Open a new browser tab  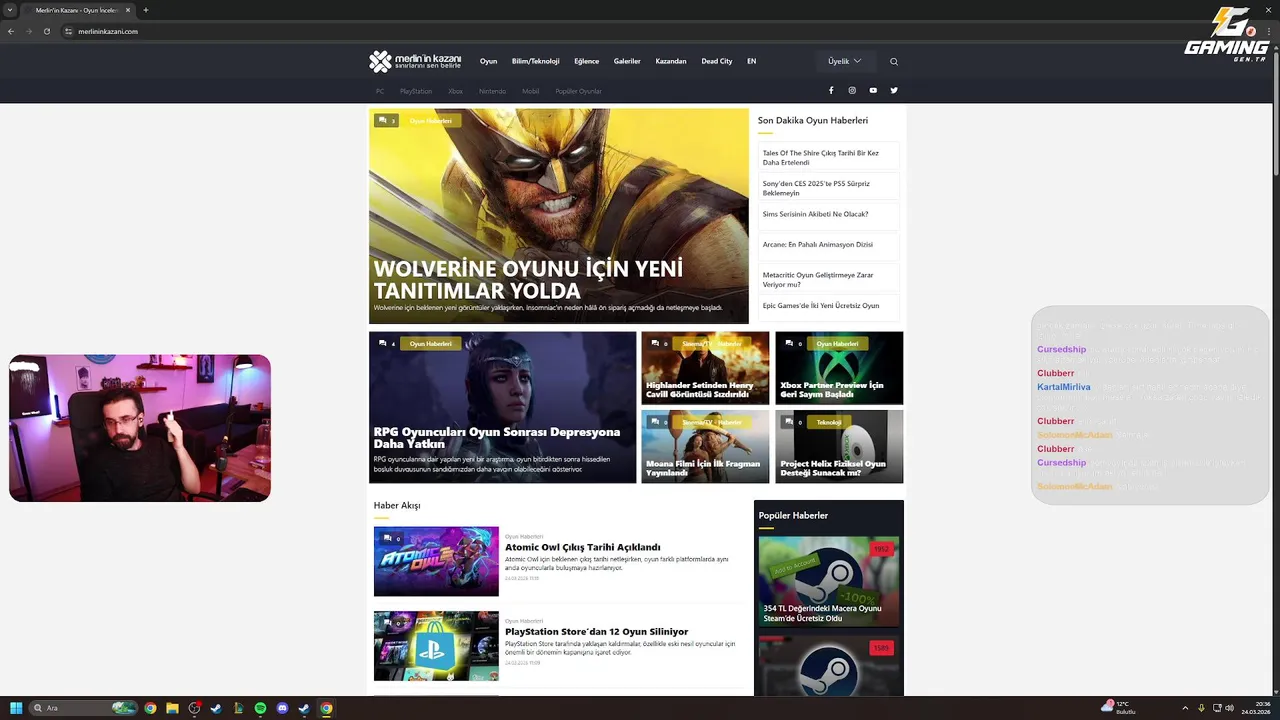coord(146,10)
